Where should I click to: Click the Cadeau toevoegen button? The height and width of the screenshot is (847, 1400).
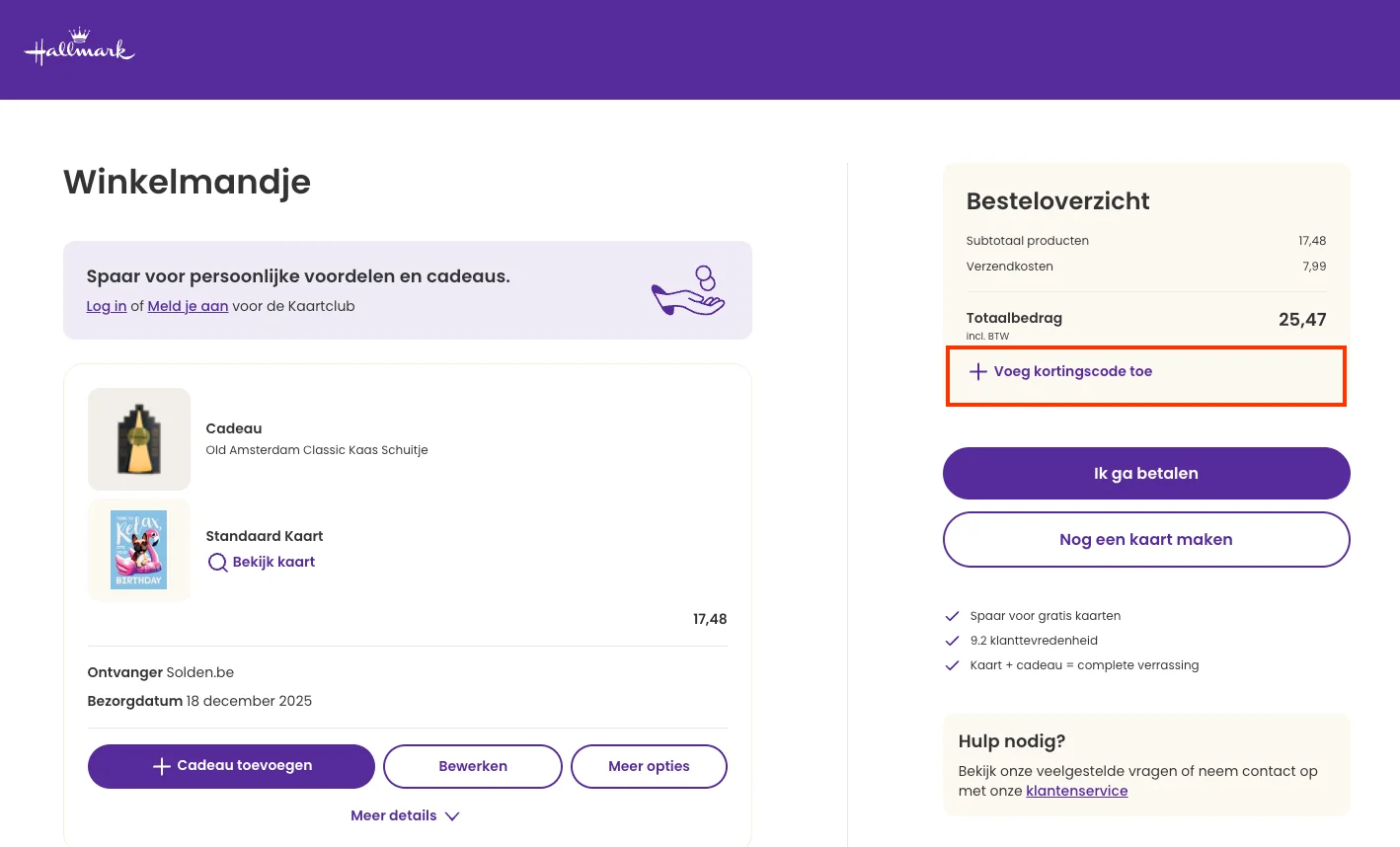point(231,766)
